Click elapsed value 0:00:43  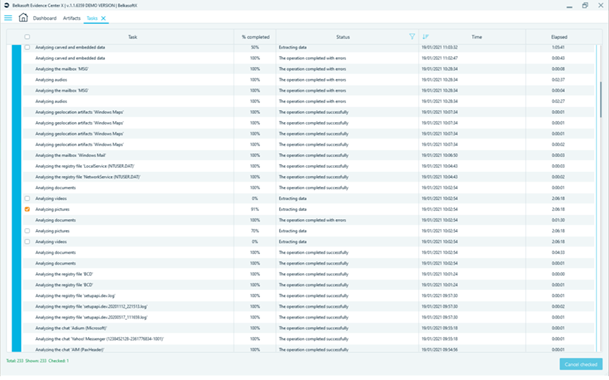[x=558, y=58]
